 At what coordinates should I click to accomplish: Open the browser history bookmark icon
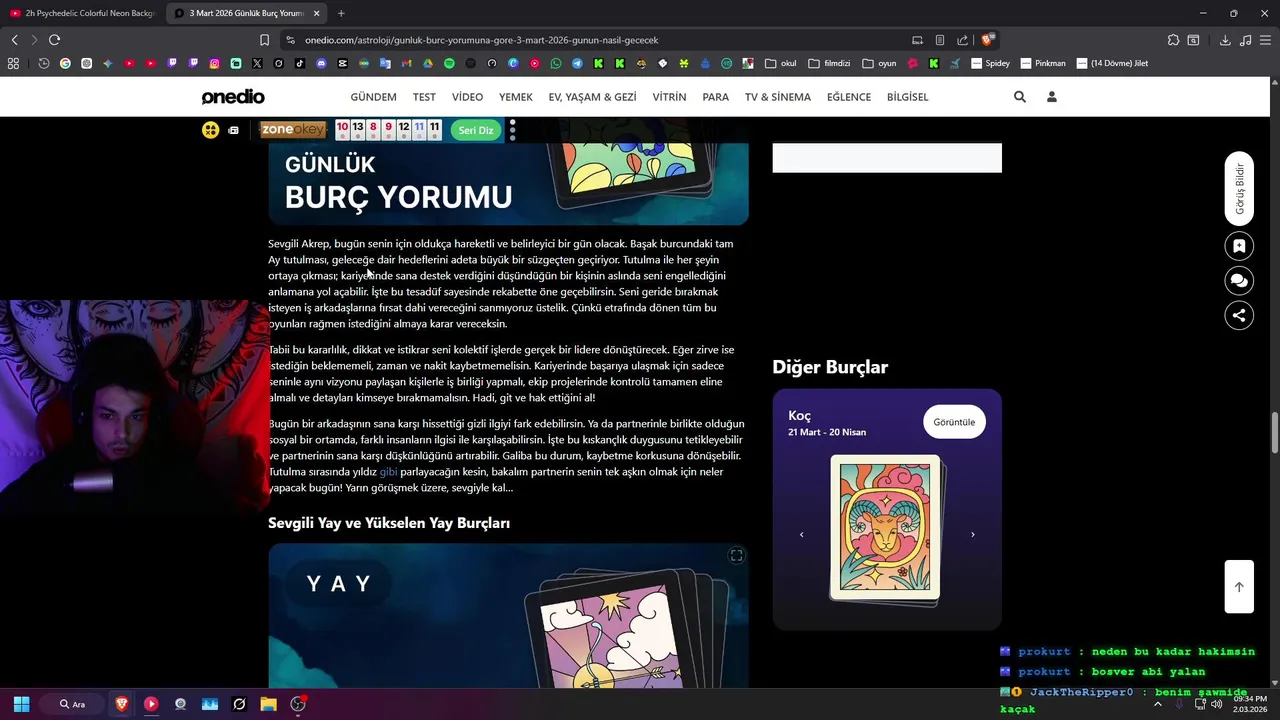click(x=44, y=63)
